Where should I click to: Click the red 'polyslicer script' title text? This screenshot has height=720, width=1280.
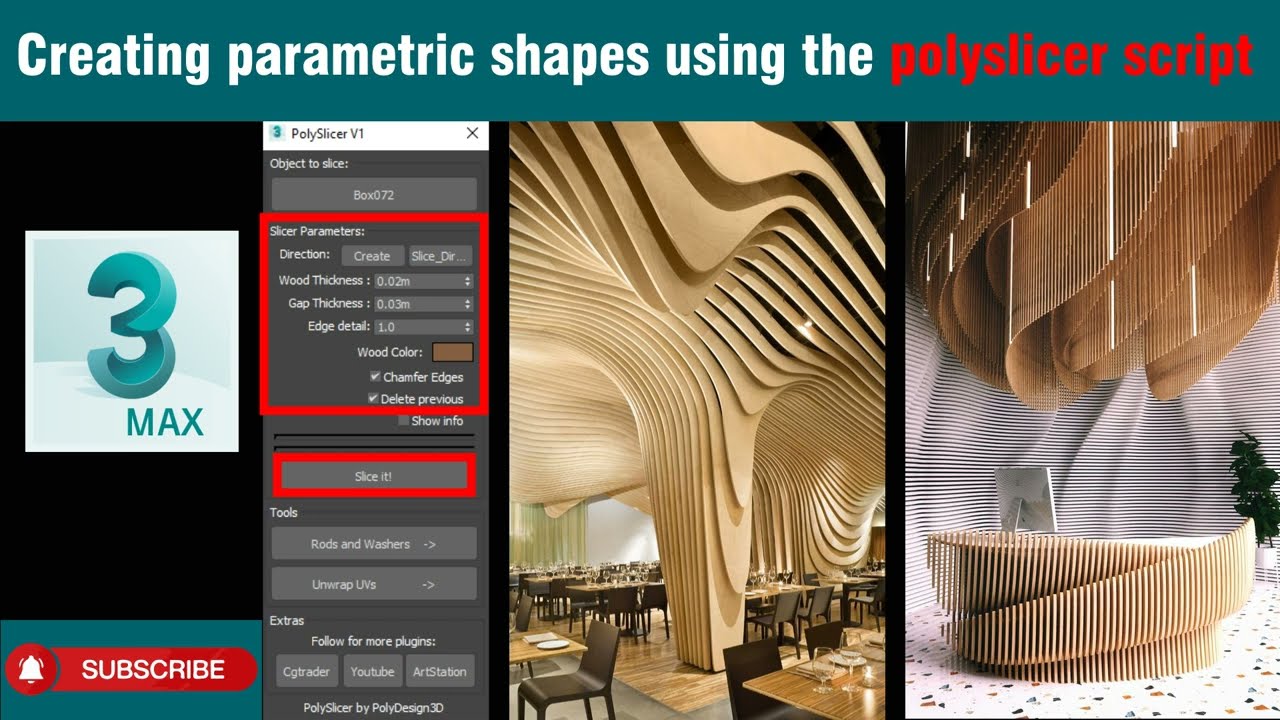(x=1071, y=56)
